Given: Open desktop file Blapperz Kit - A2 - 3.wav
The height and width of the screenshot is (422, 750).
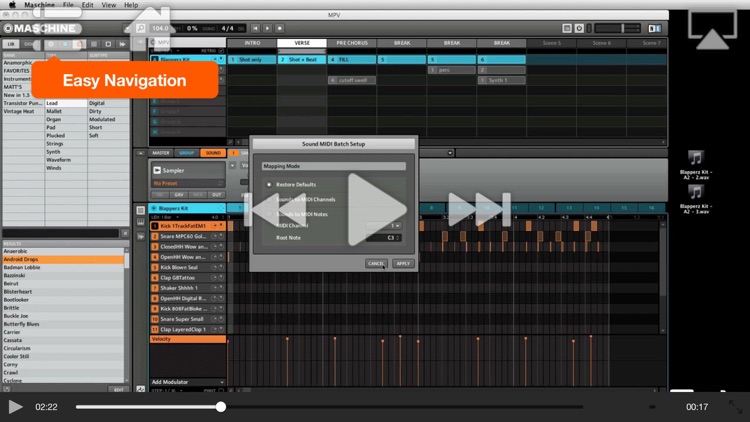Looking at the screenshot, I should tap(696, 200).
